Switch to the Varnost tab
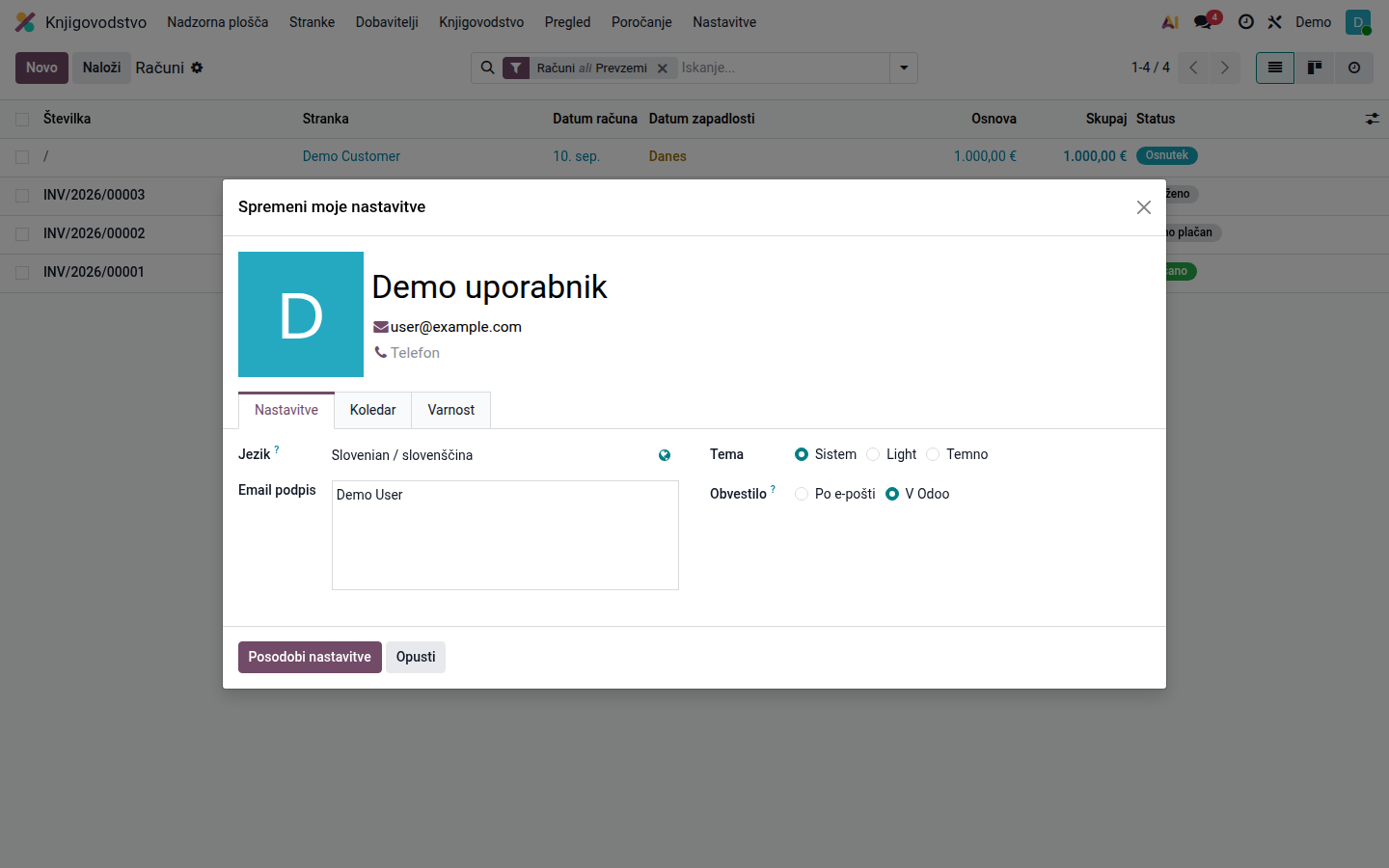This screenshot has width=1389, height=868. coord(451,410)
